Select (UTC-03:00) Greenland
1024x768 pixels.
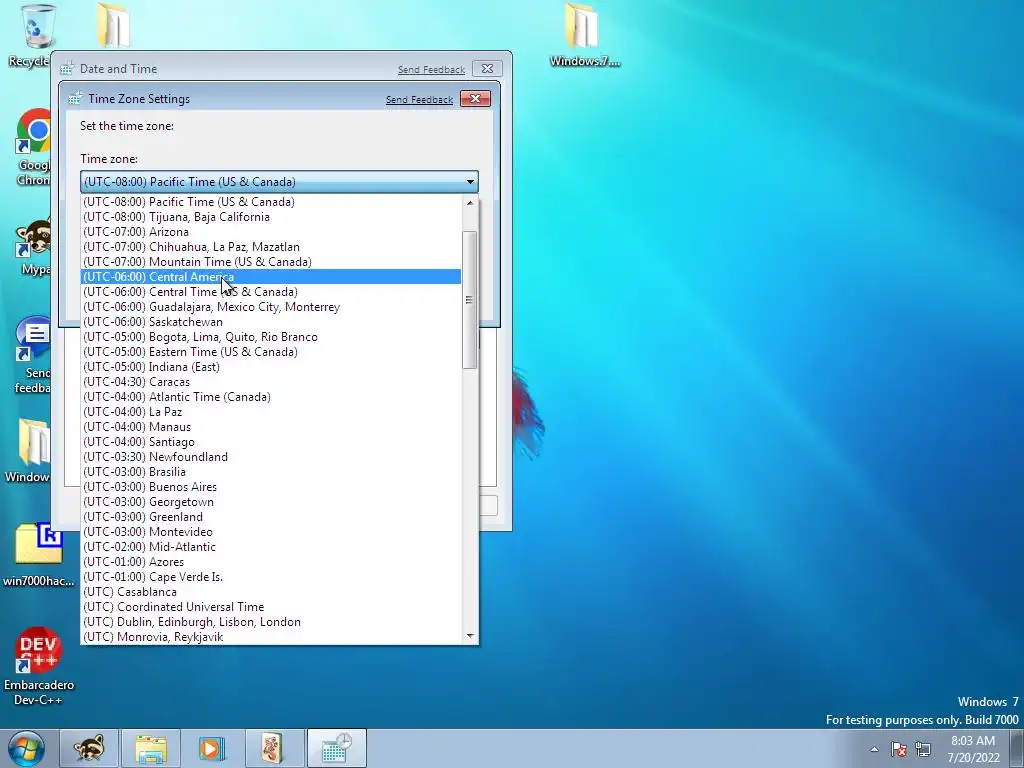pyautogui.click(x=271, y=517)
